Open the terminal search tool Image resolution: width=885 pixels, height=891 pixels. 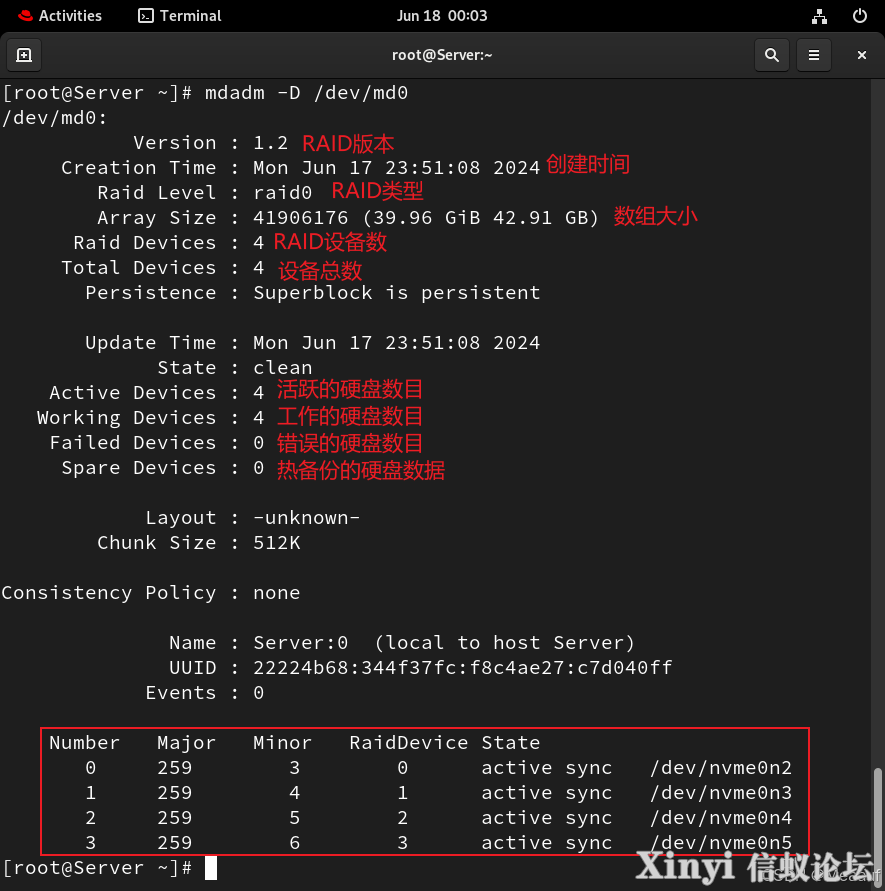tap(771, 55)
